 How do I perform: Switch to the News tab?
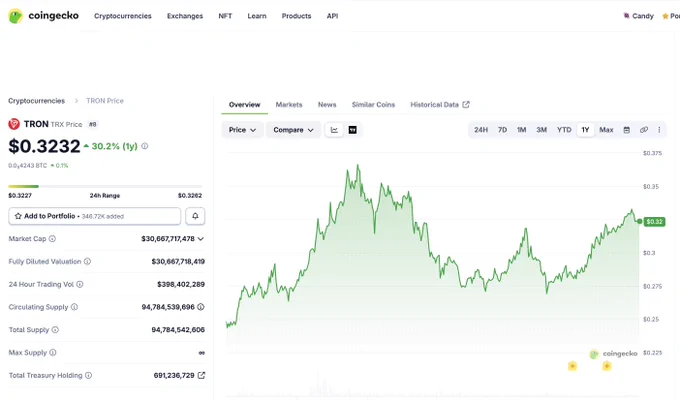pyautogui.click(x=327, y=104)
